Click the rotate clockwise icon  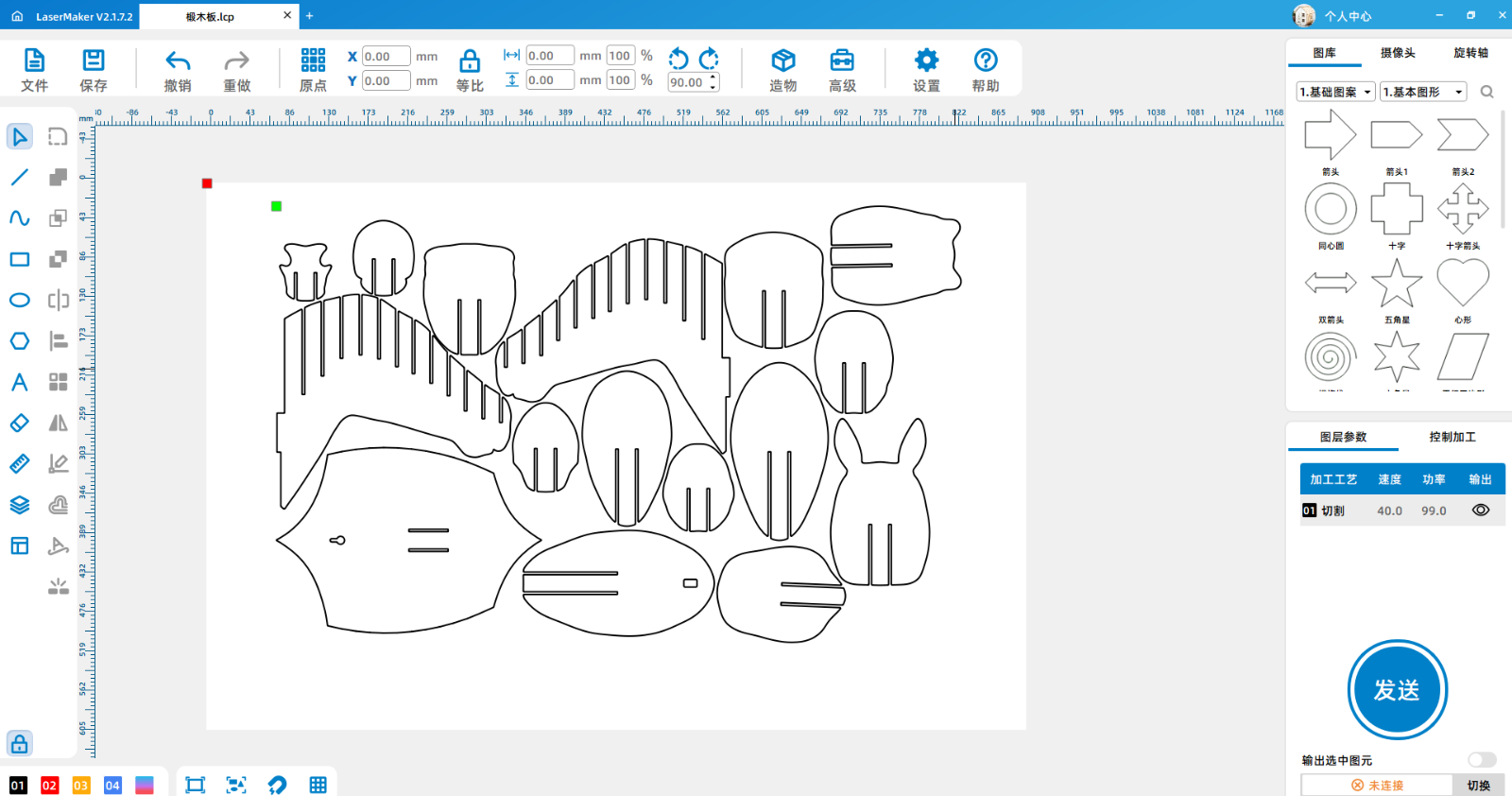(709, 59)
